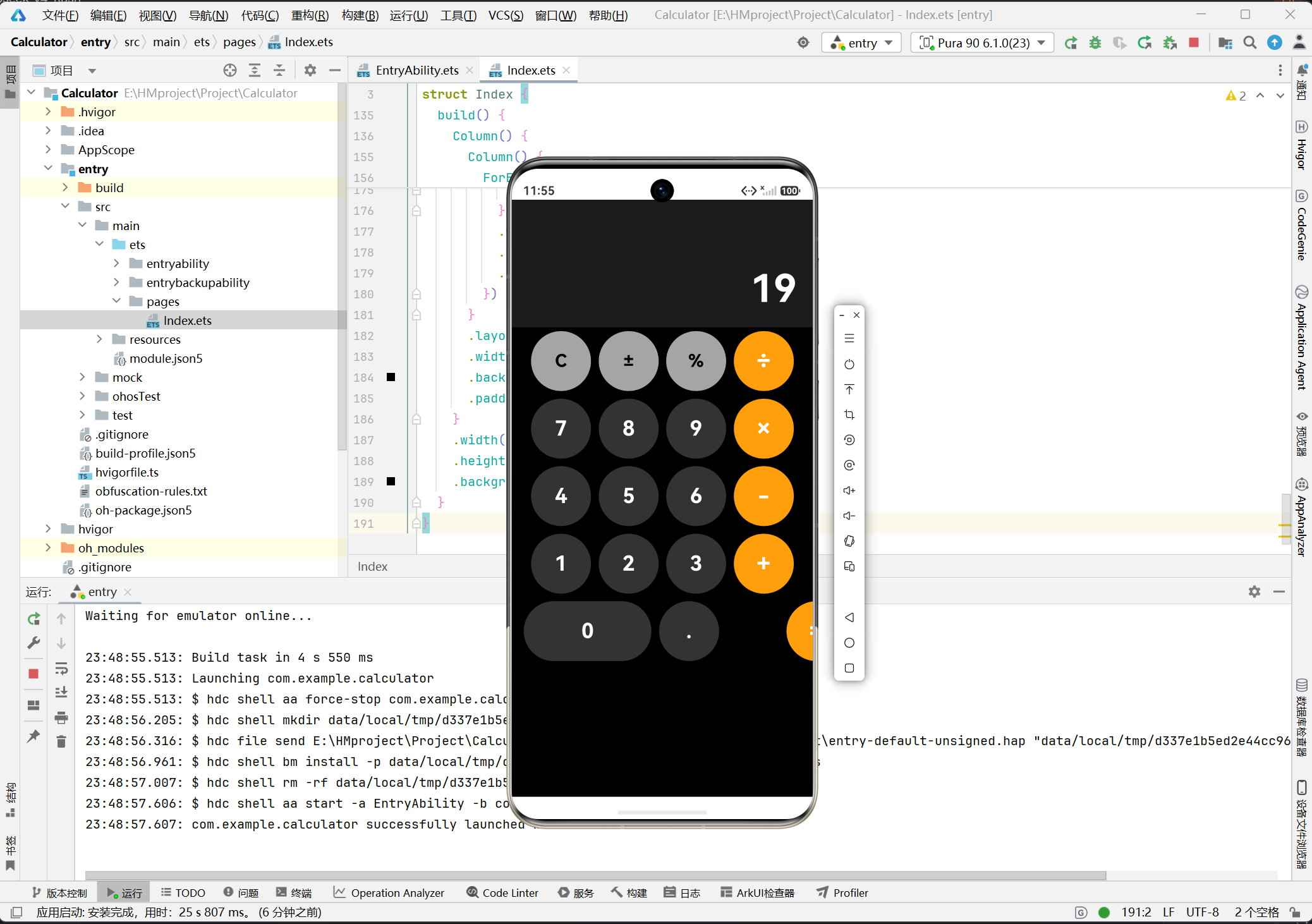Collapse the entry module folder
This screenshot has width=1312, height=924.
click(48, 169)
